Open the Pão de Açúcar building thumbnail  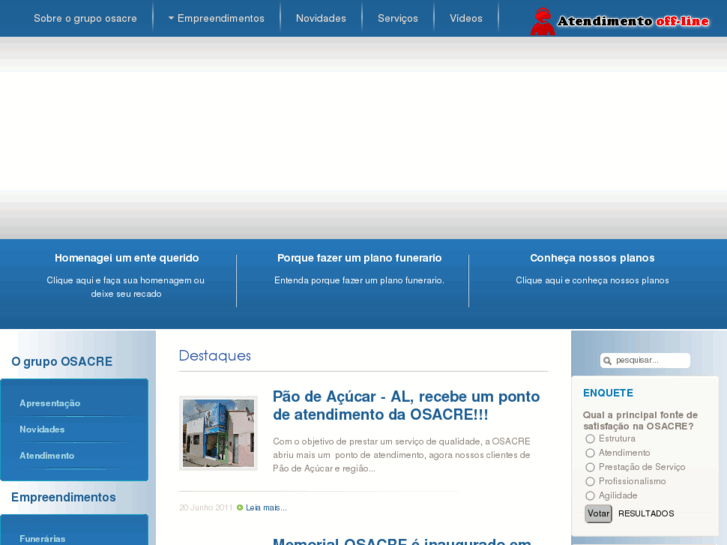(x=218, y=433)
